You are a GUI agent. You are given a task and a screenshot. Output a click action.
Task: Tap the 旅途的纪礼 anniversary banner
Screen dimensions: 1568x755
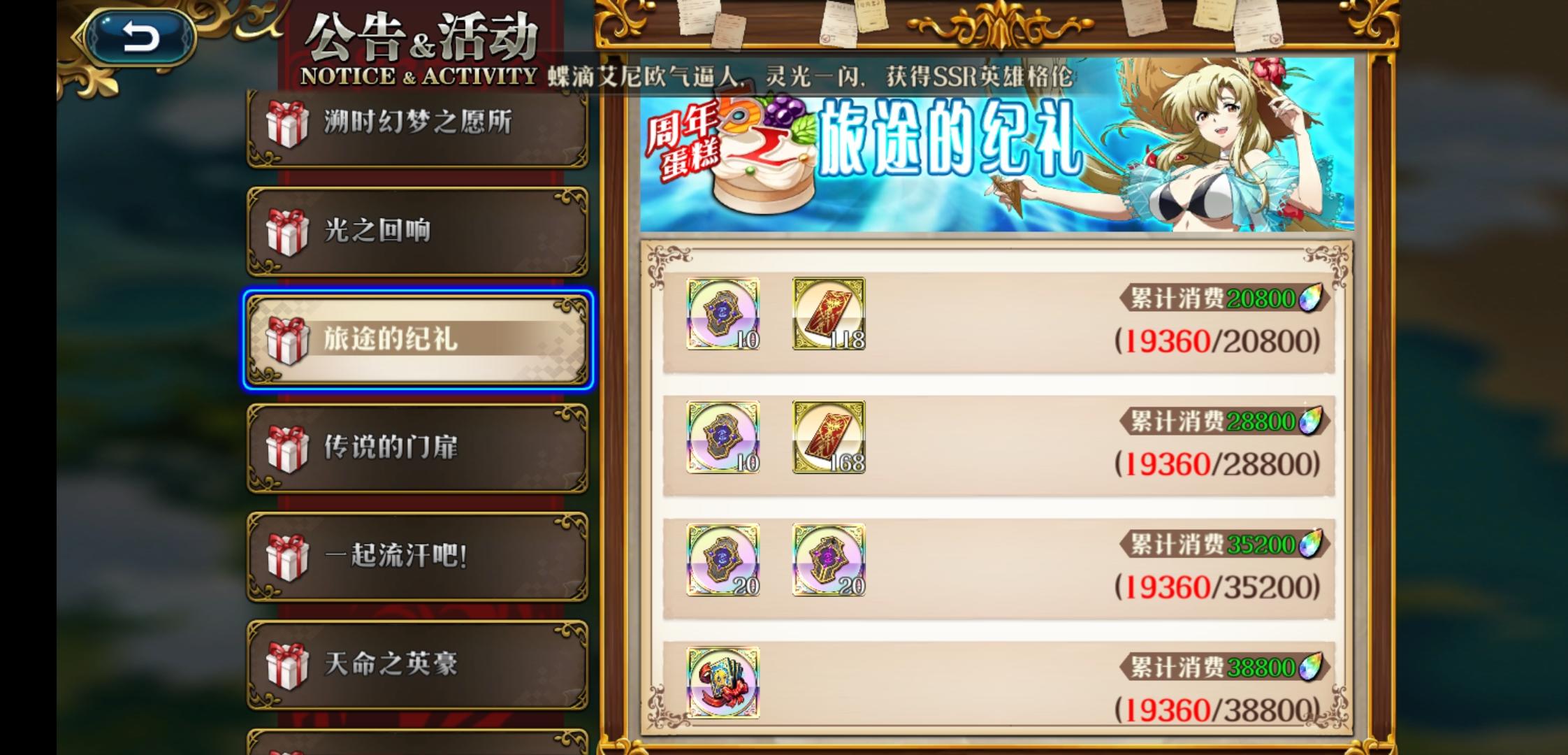coord(997,145)
